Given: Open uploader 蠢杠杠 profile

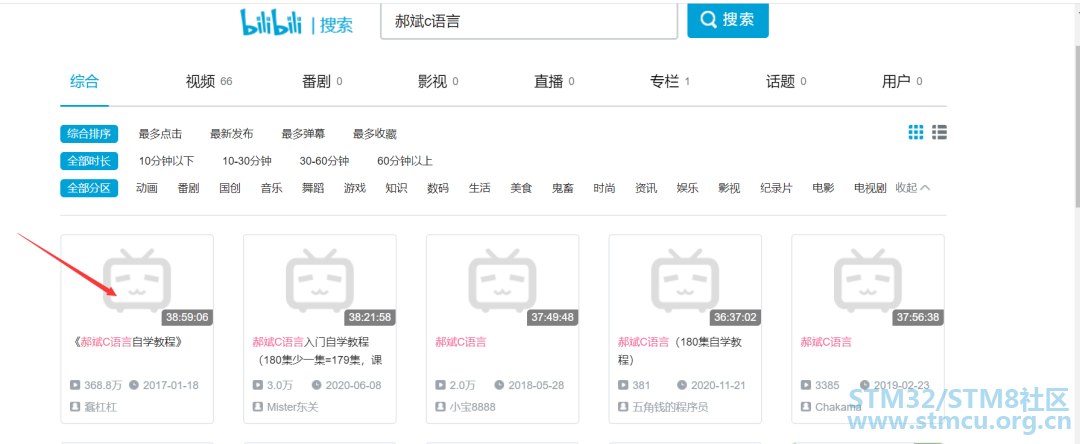Looking at the screenshot, I should pos(101,407).
